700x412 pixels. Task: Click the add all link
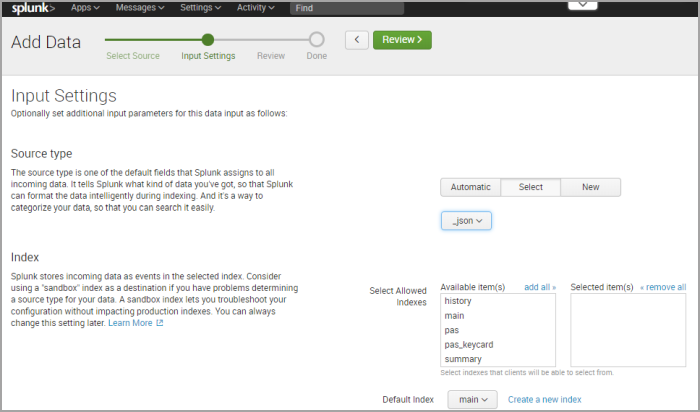(540, 287)
